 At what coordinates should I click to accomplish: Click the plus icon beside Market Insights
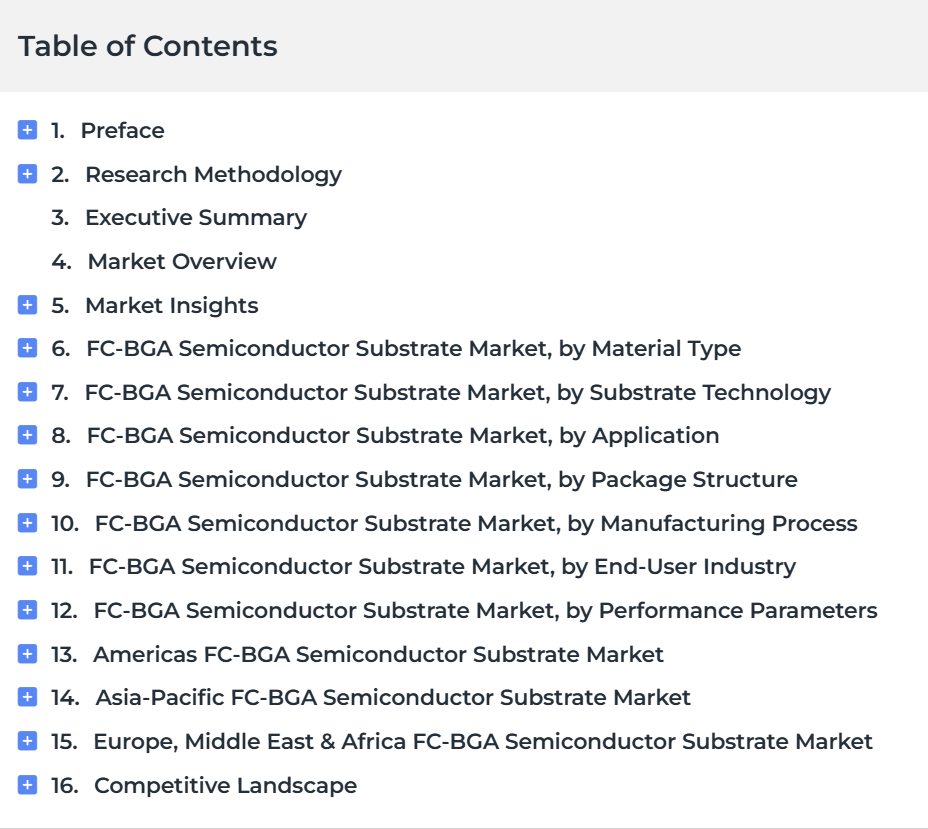[x=27, y=305]
